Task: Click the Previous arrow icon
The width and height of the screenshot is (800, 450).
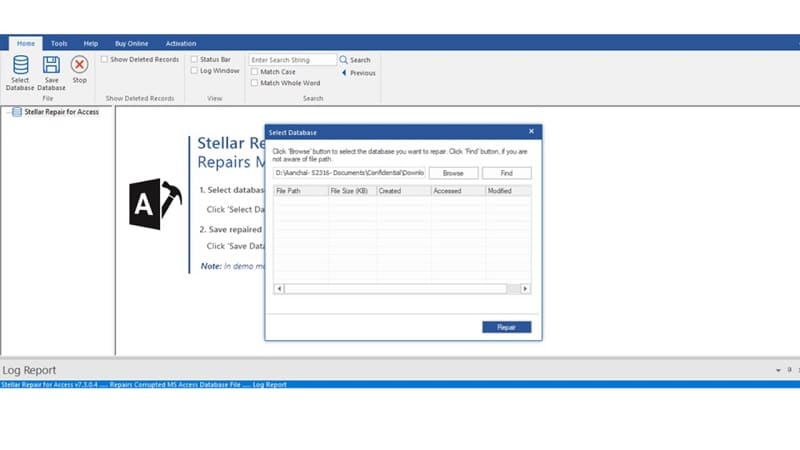Action: (344, 73)
